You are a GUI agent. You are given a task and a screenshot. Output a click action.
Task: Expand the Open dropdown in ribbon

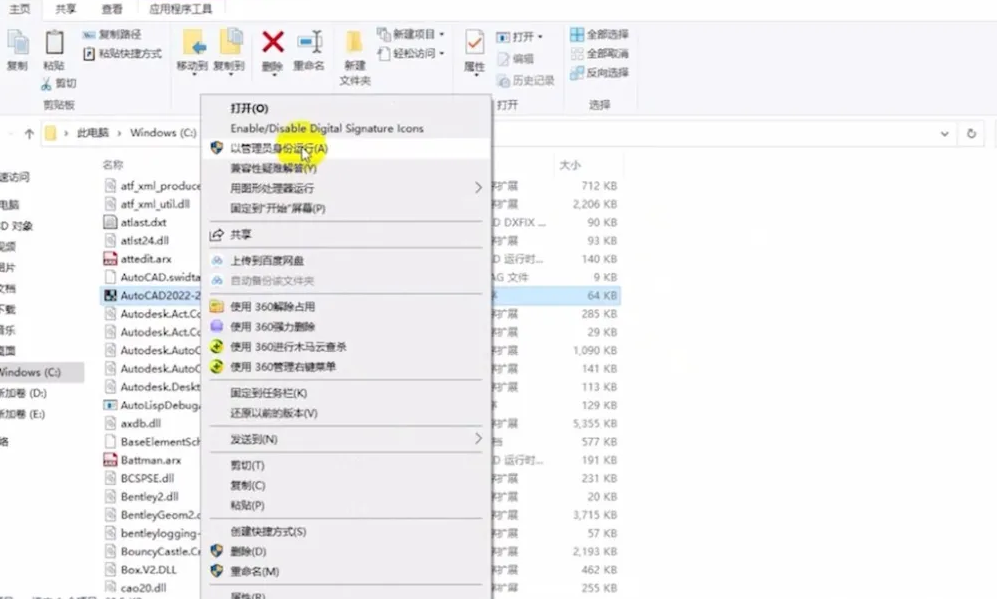pos(519,37)
